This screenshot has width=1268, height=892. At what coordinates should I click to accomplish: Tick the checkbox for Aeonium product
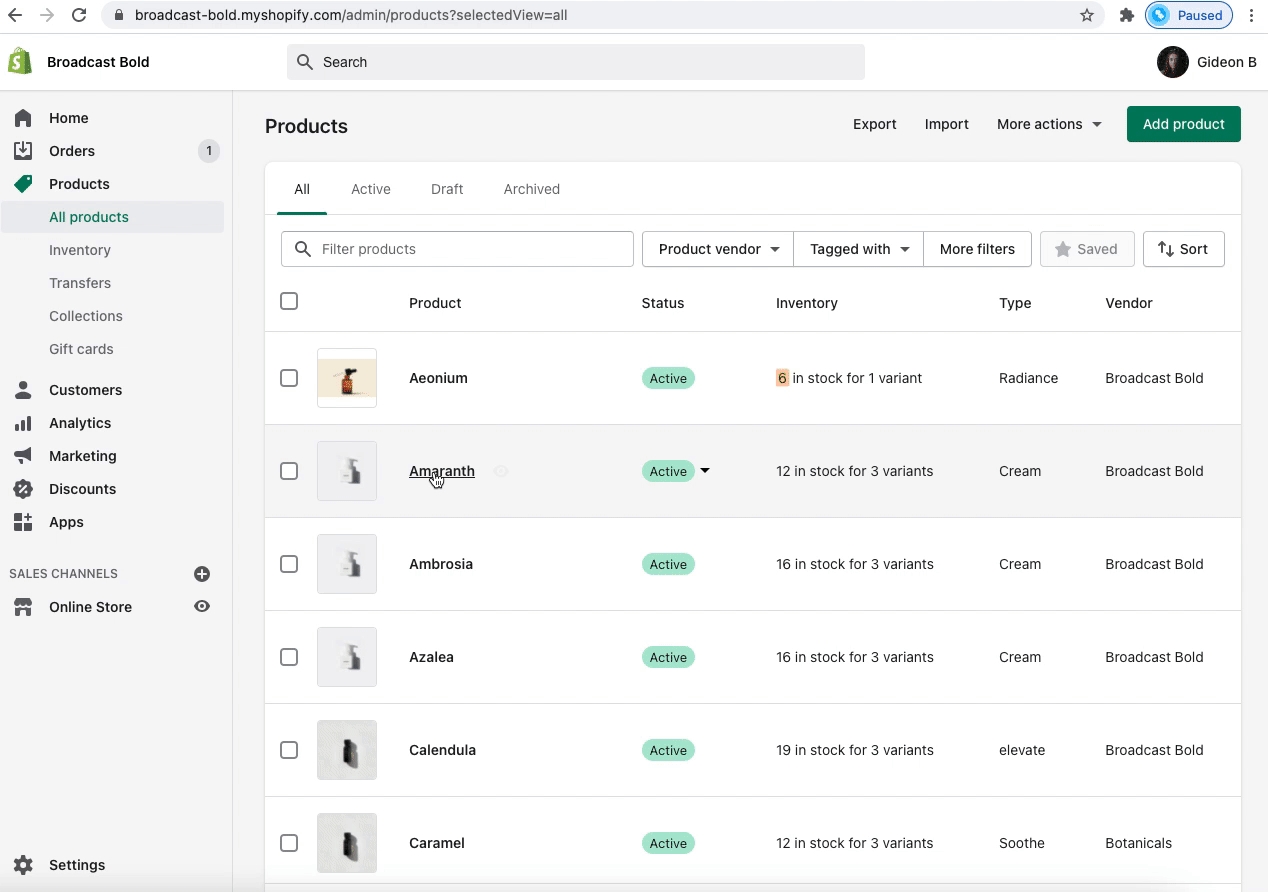[x=289, y=378]
